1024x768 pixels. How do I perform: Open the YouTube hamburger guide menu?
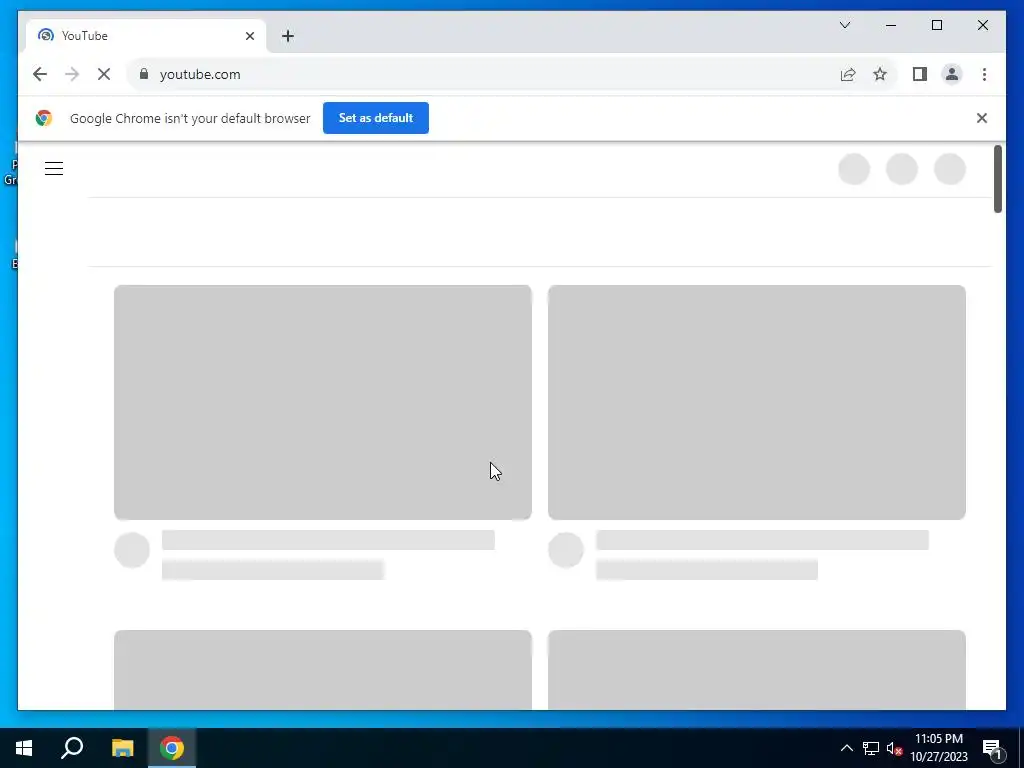[x=54, y=168]
